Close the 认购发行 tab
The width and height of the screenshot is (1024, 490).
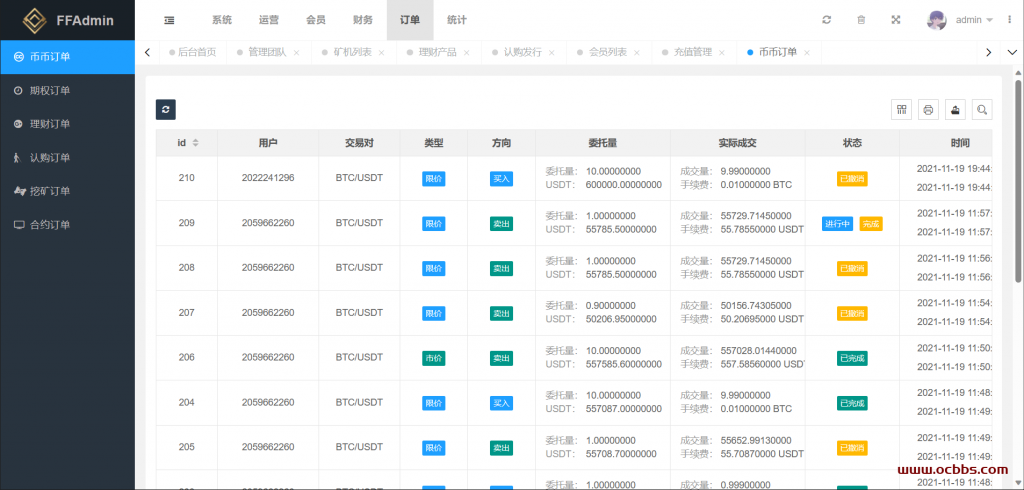551,53
